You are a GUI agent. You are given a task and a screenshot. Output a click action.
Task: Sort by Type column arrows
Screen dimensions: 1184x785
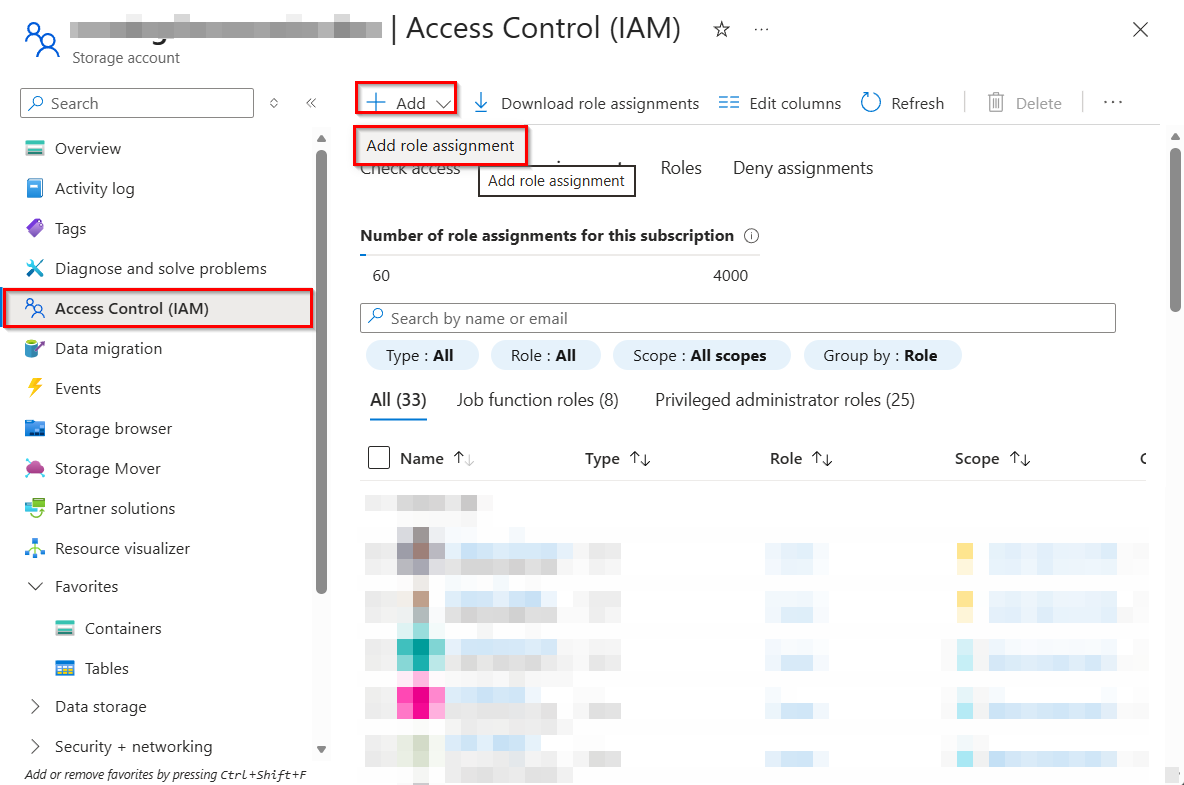click(x=640, y=459)
